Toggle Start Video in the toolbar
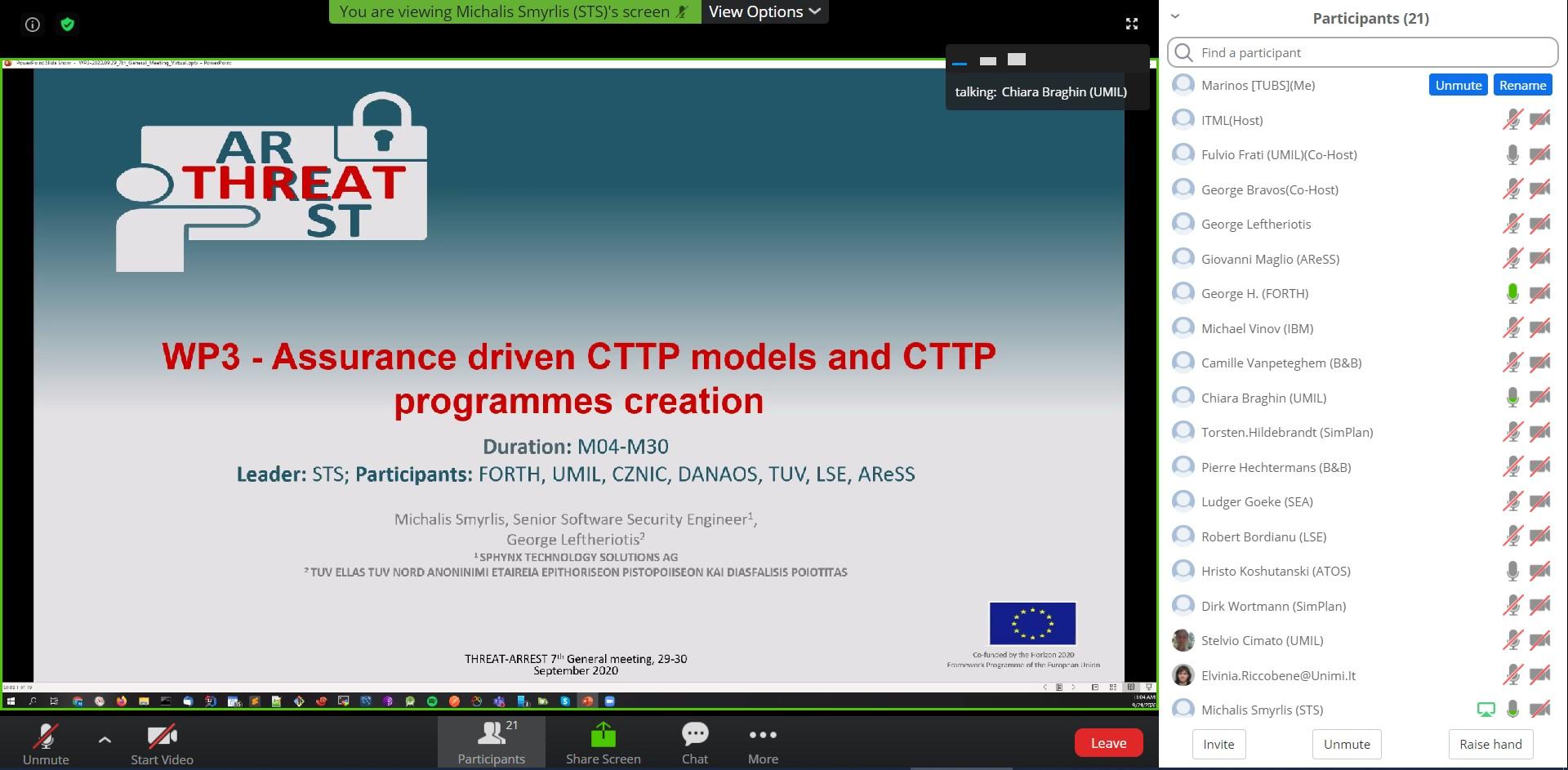This screenshot has width=1568, height=770. coord(162,743)
